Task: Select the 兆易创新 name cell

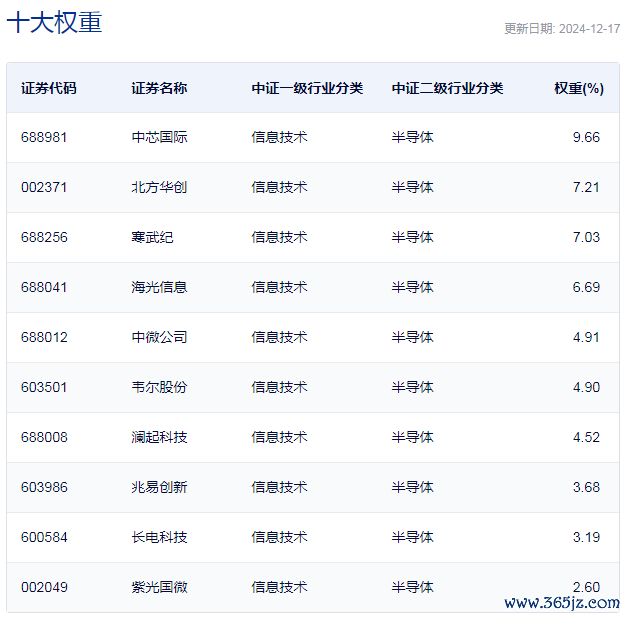Action: [159, 487]
